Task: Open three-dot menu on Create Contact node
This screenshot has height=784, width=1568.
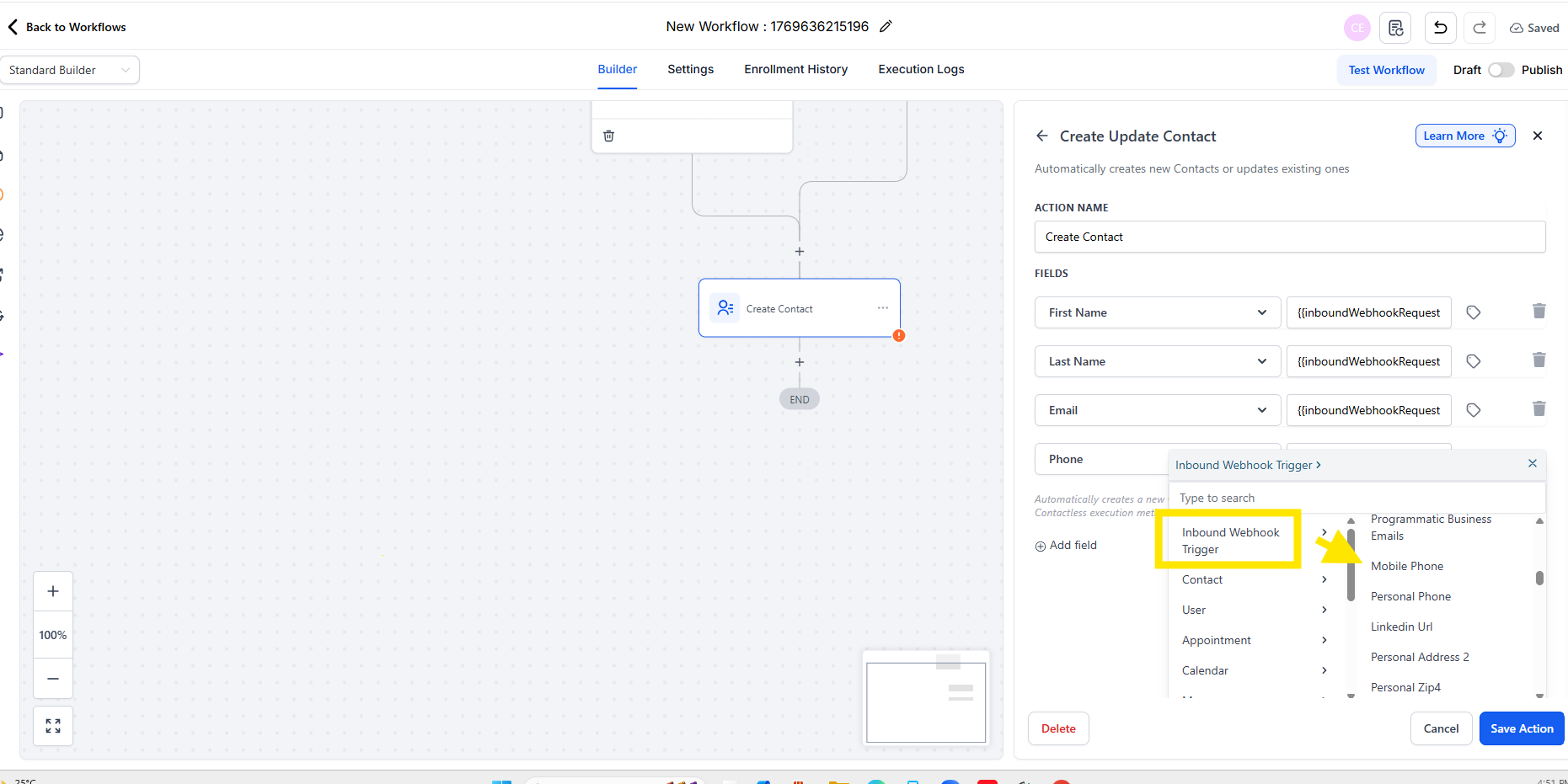Action: (x=882, y=308)
